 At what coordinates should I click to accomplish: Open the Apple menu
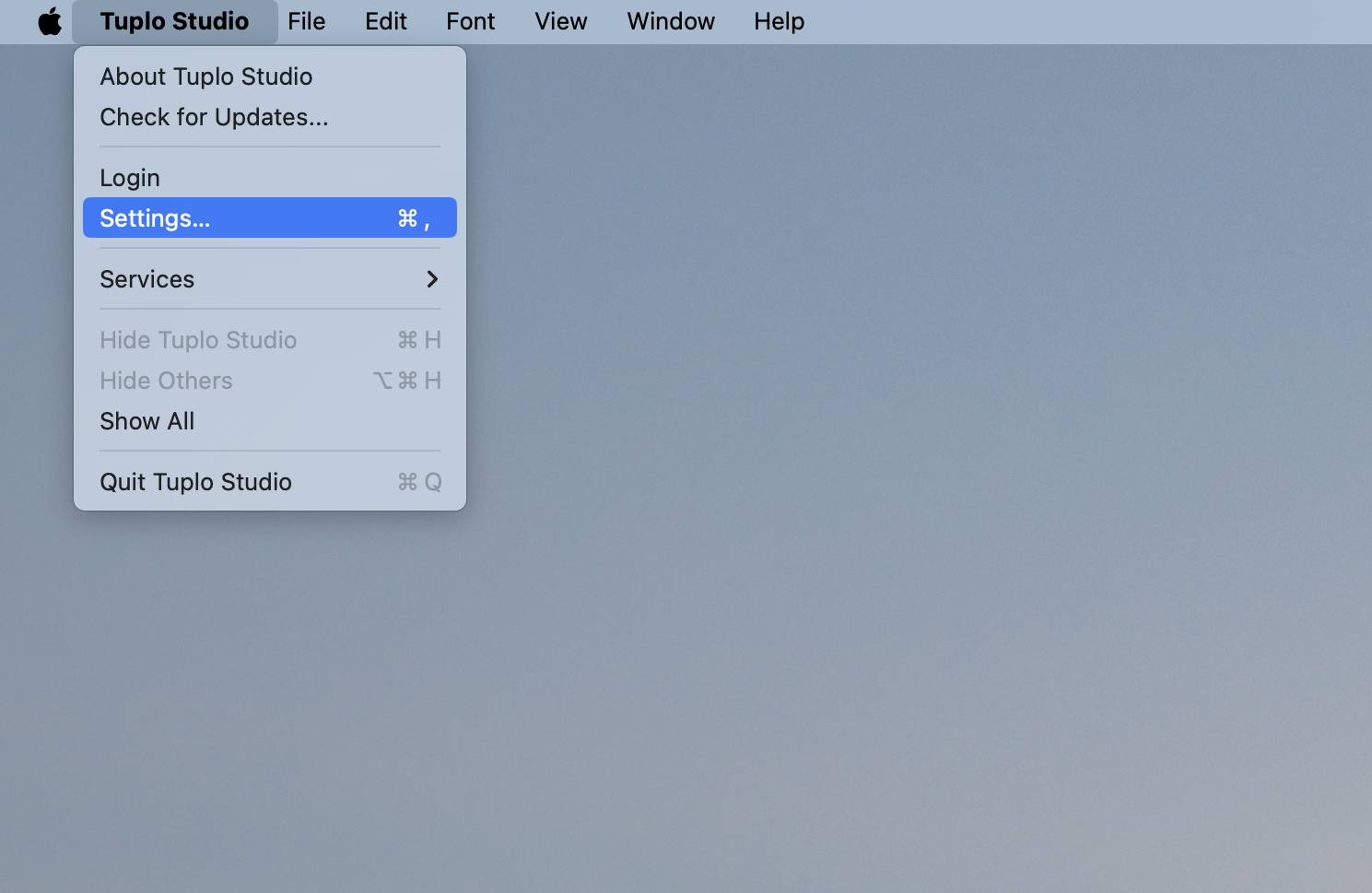50,21
